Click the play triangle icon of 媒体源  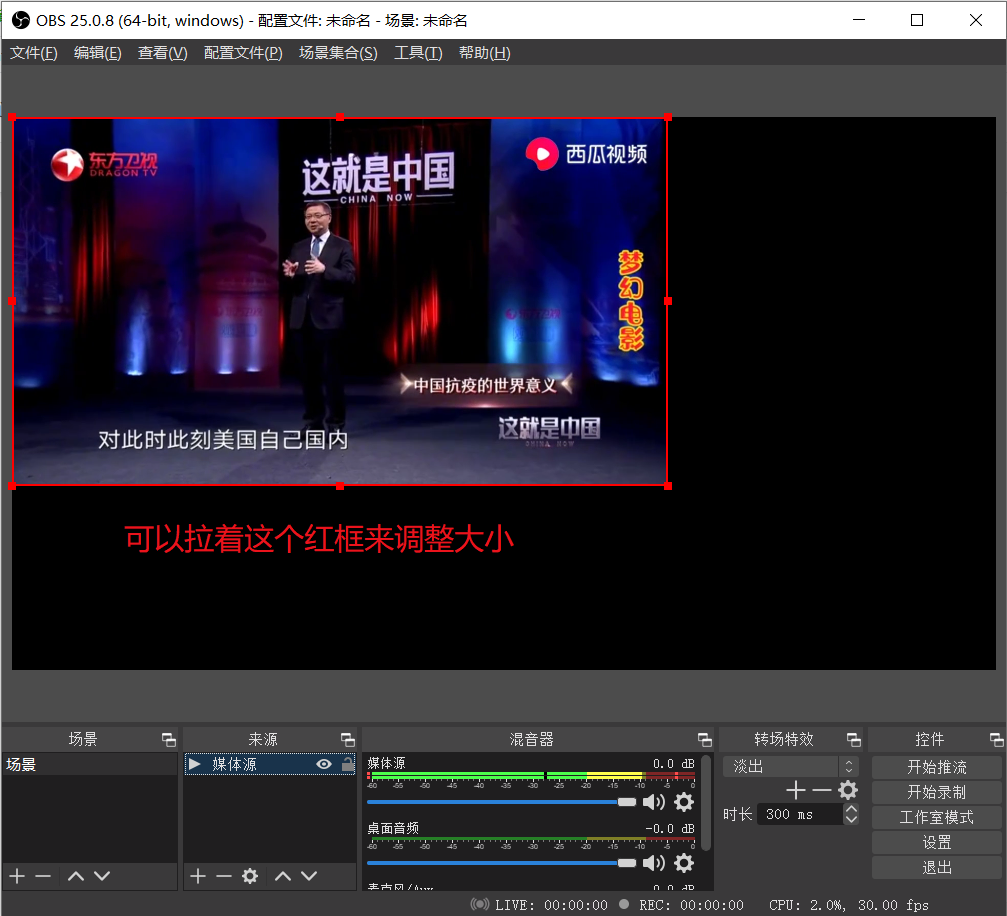[x=195, y=764]
